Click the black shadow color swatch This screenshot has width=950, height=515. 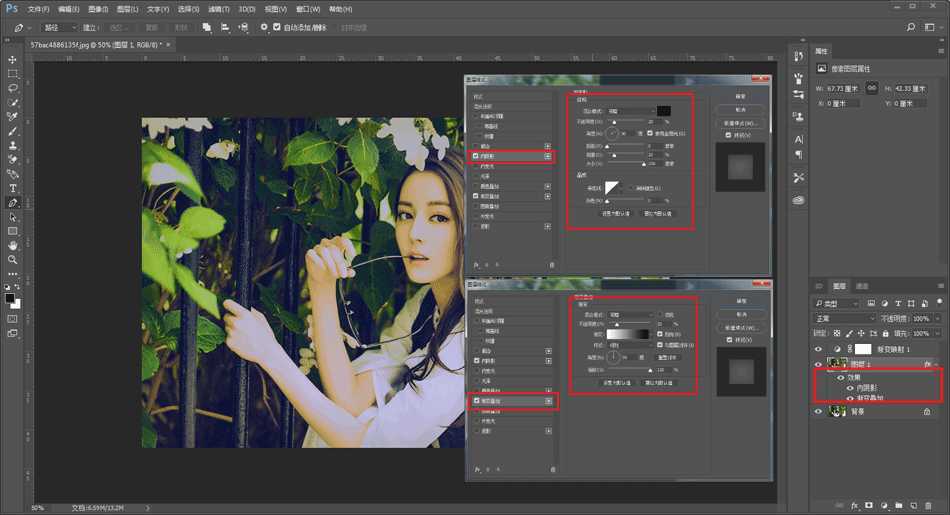point(664,110)
